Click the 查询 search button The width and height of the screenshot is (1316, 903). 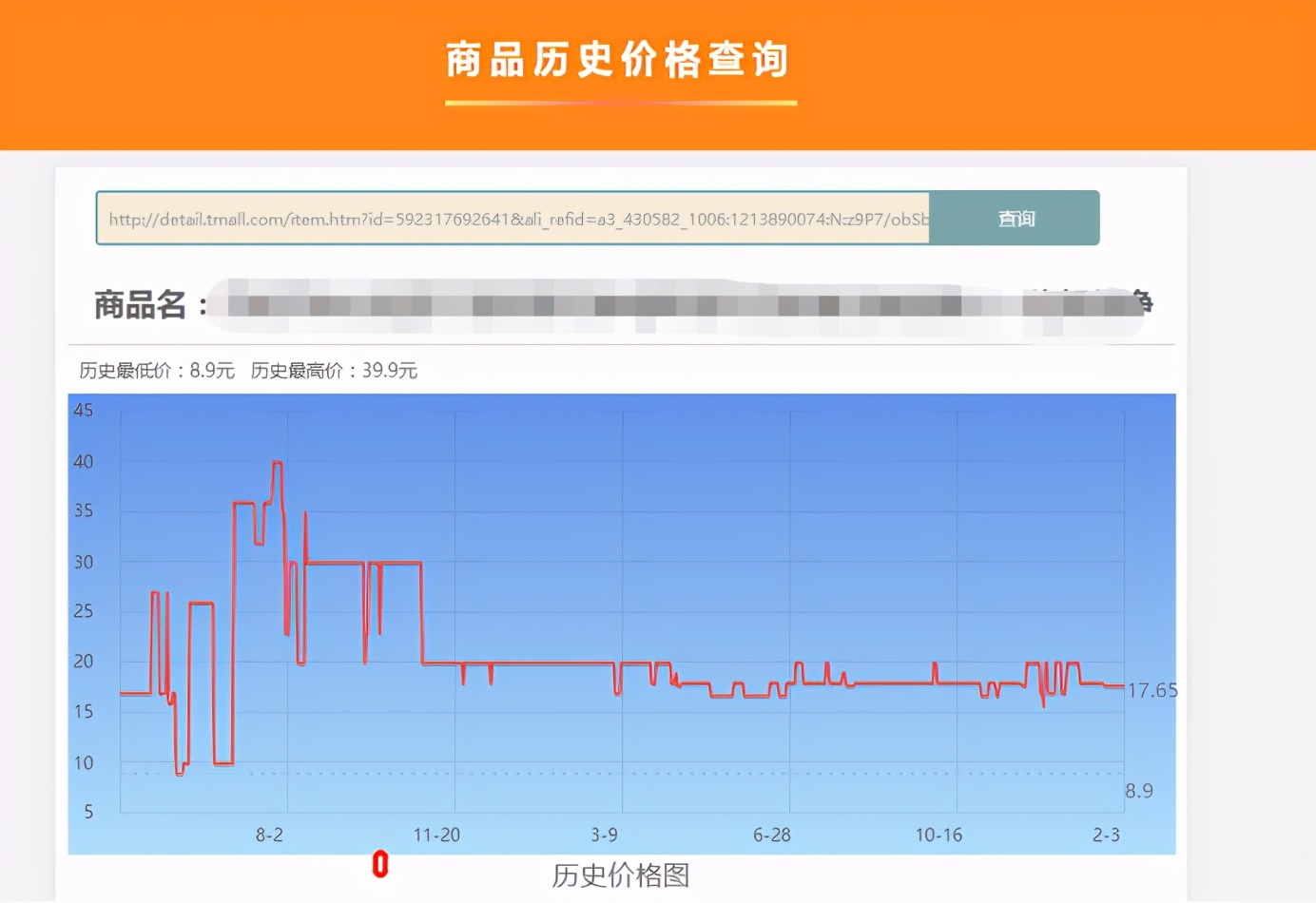click(x=1015, y=219)
